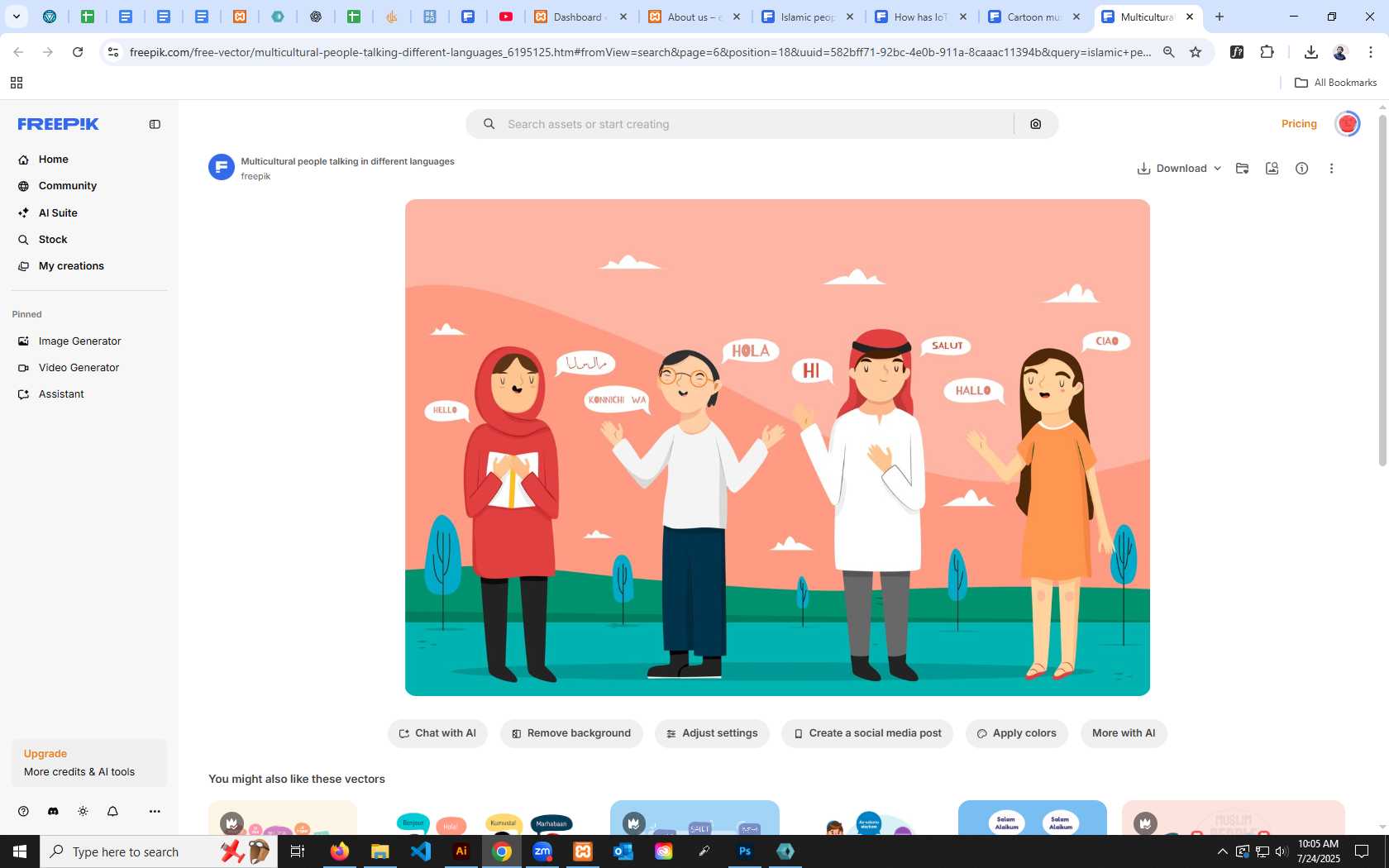1389x868 pixels.
Task: Open AI Suite in the sidebar
Action: (58, 212)
